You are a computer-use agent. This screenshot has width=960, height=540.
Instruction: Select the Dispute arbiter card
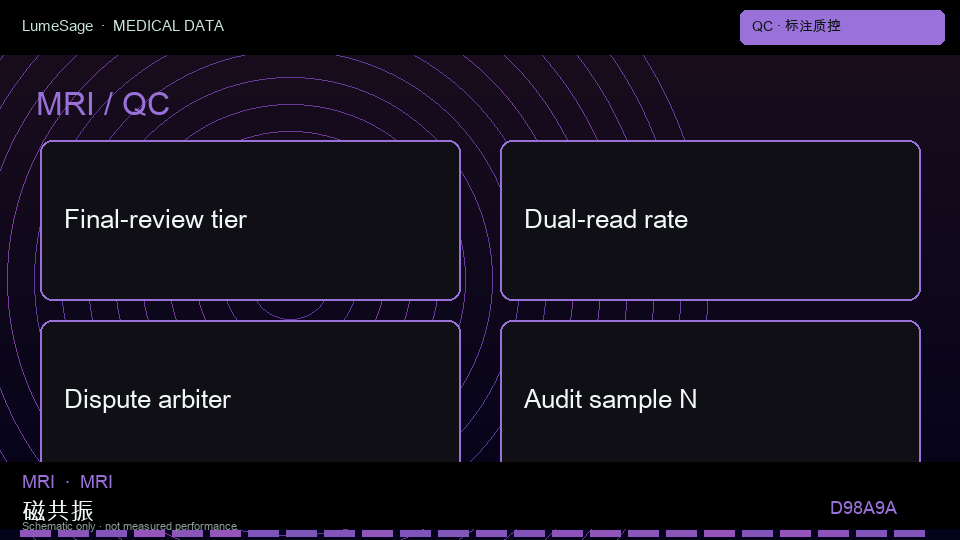coord(250,391)
